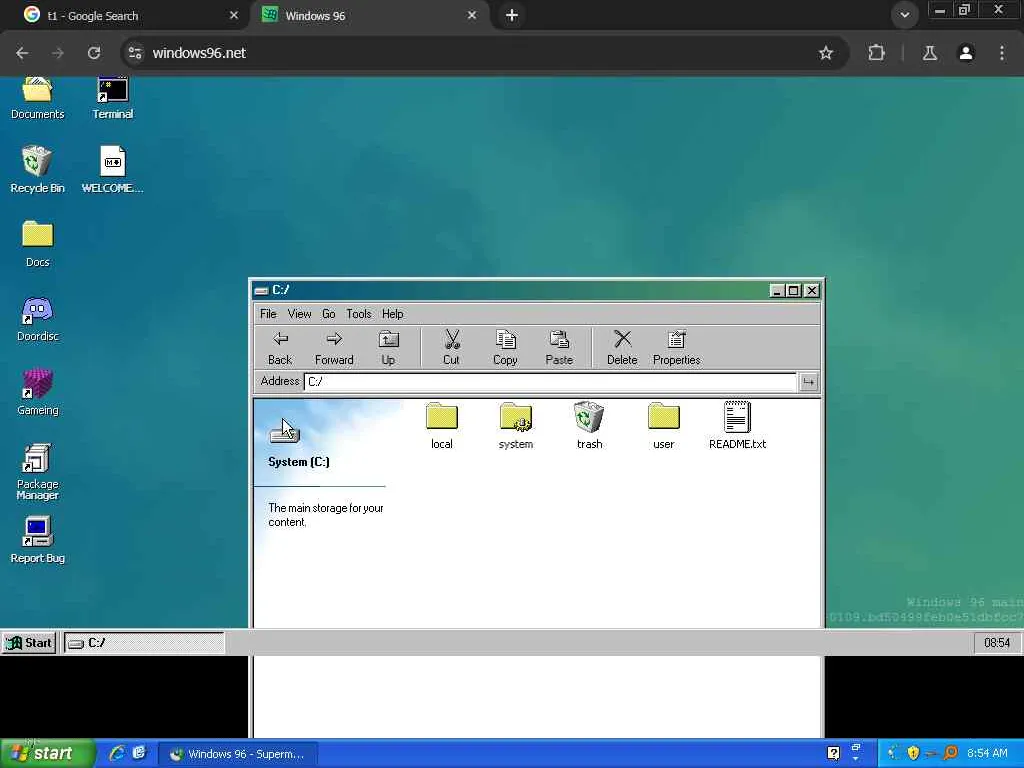Open the Report Bug shortcut
1024x768 pixels.
[37, 539]
